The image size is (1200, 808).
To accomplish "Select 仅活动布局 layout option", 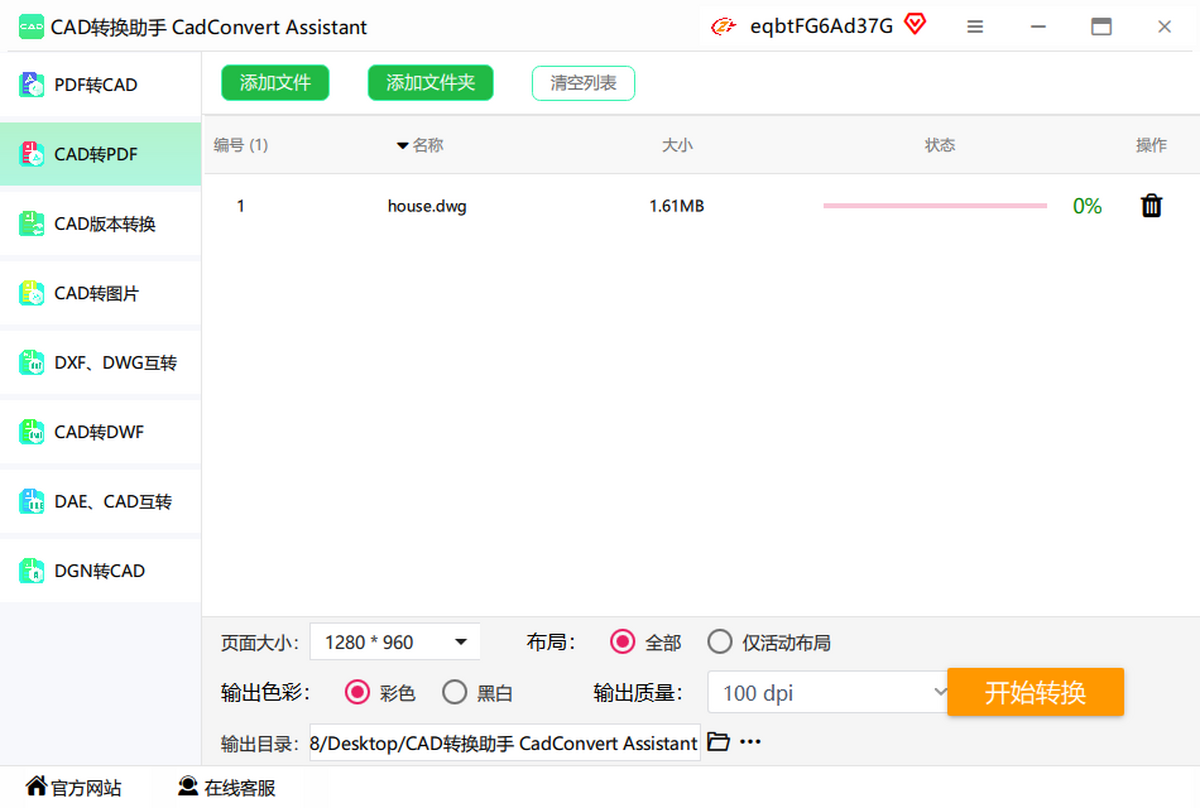I will click(x=719, y=641).
